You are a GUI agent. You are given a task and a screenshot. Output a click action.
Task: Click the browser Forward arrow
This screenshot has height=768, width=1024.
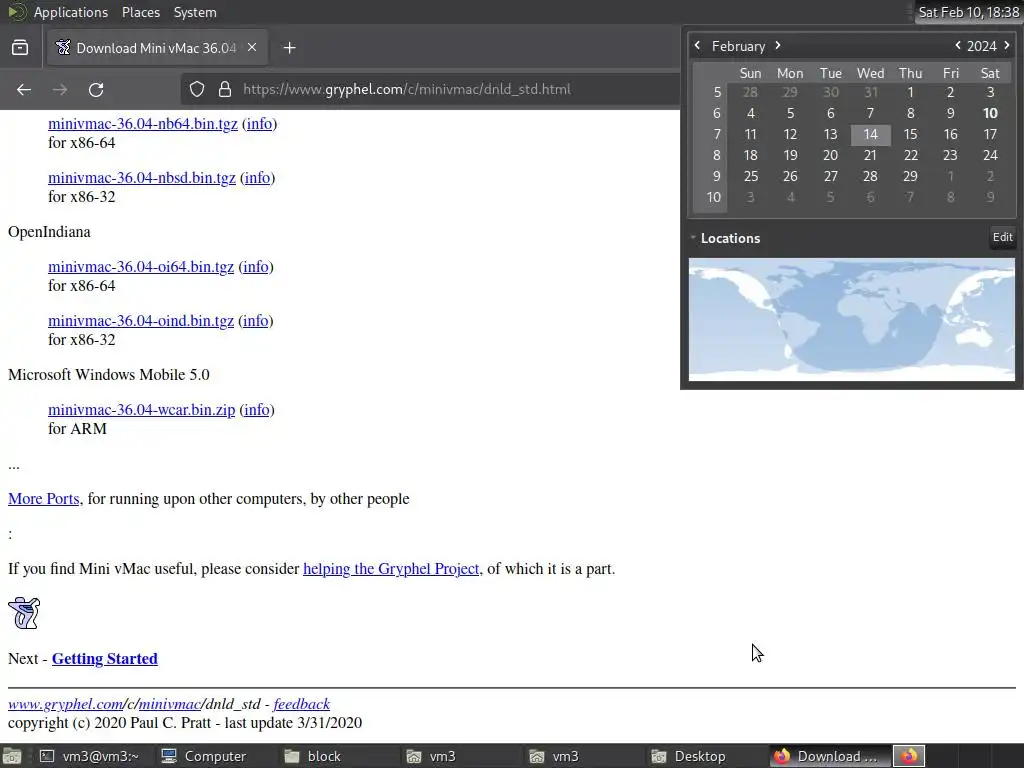pyautogui.click(x=60, y=89)
